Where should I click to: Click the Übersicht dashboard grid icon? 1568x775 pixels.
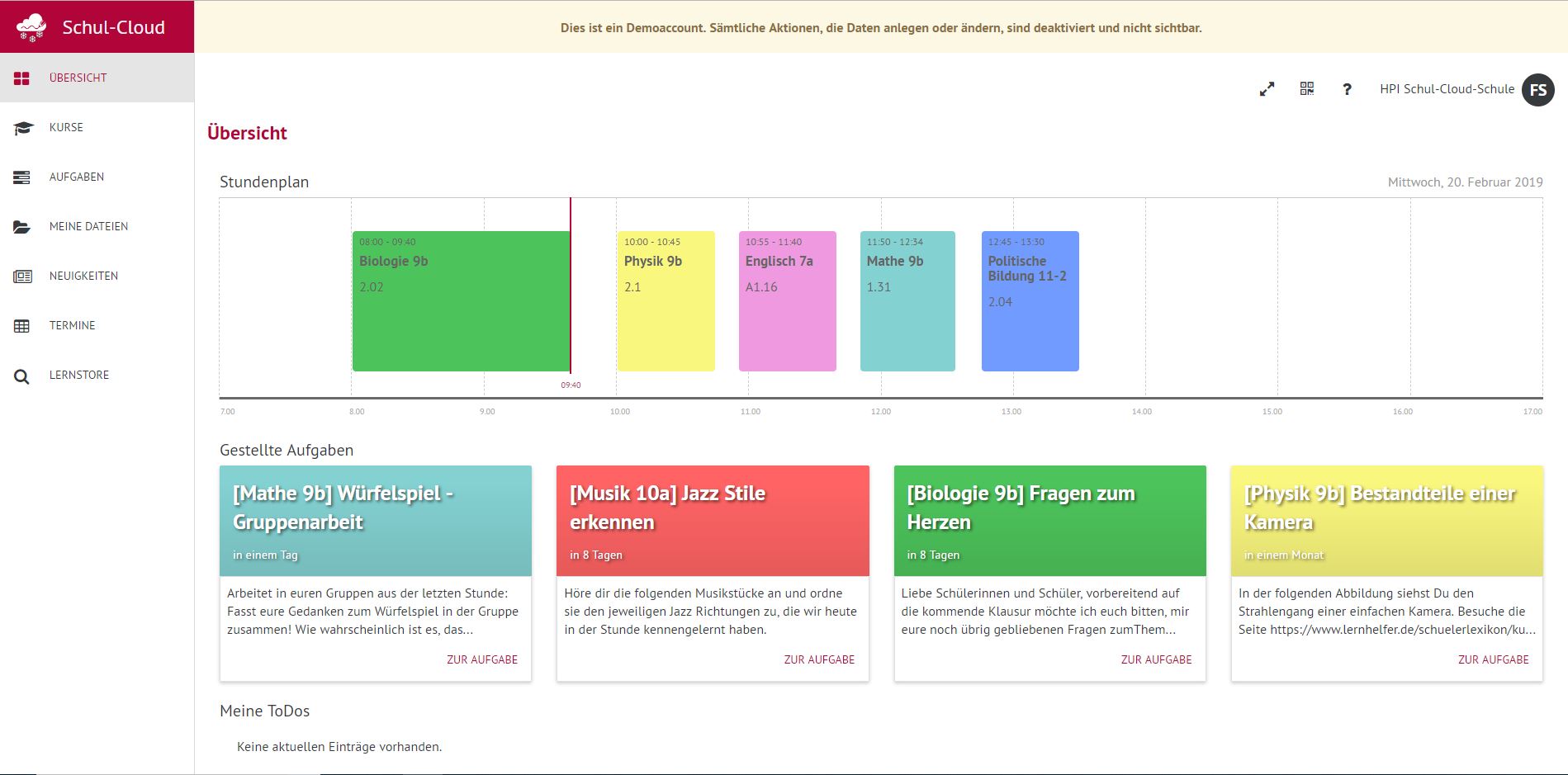(x=22, y=78)
